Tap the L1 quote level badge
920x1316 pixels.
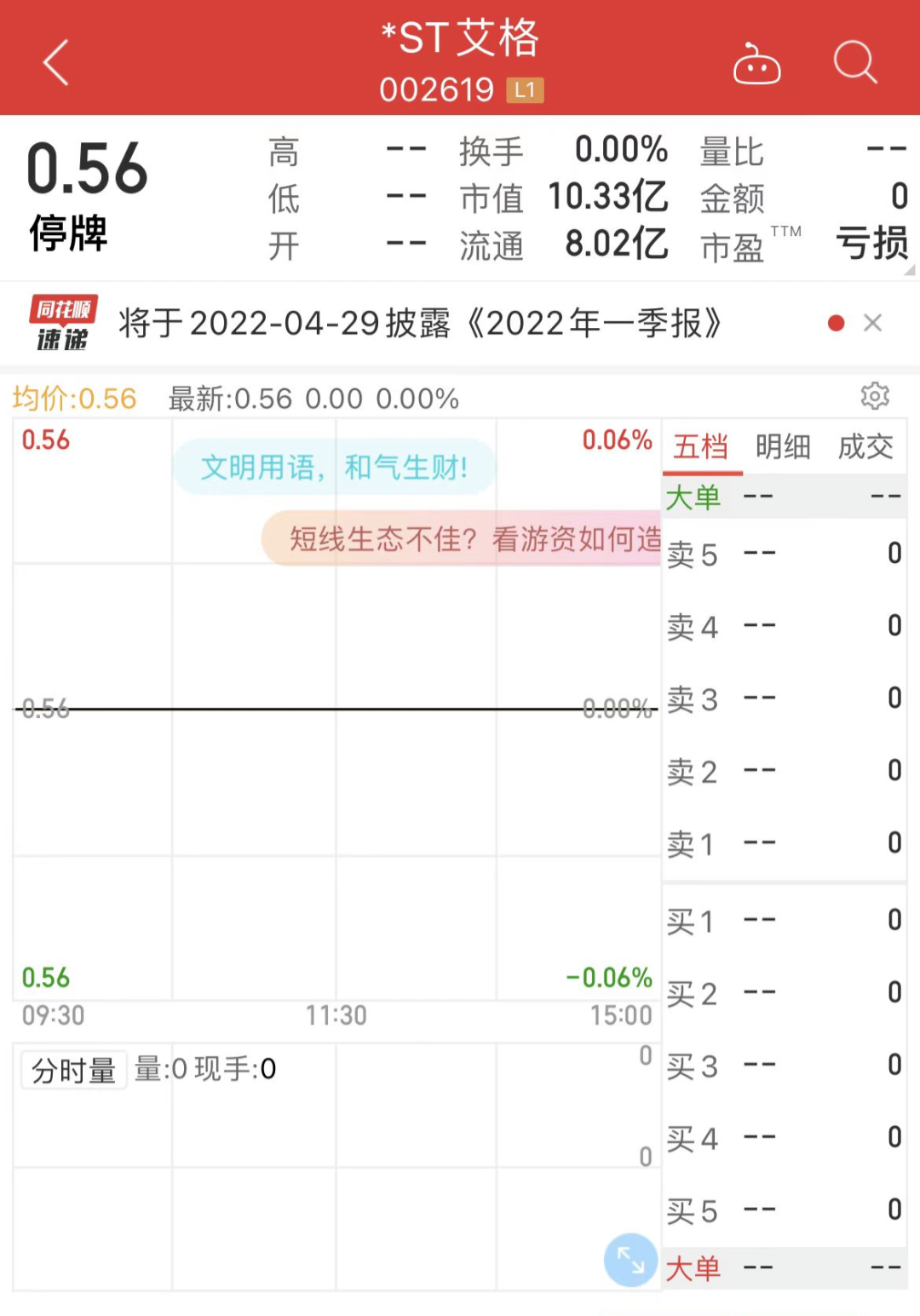[525, 89]
